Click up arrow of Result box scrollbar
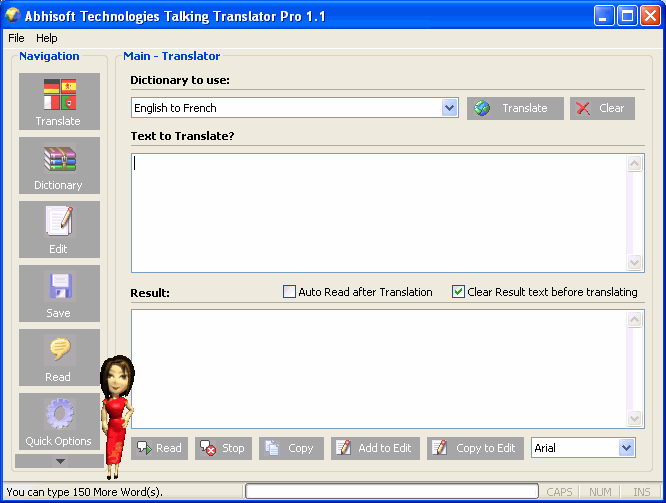Viewport: 666px width, 503px height. tap(635, 319)
